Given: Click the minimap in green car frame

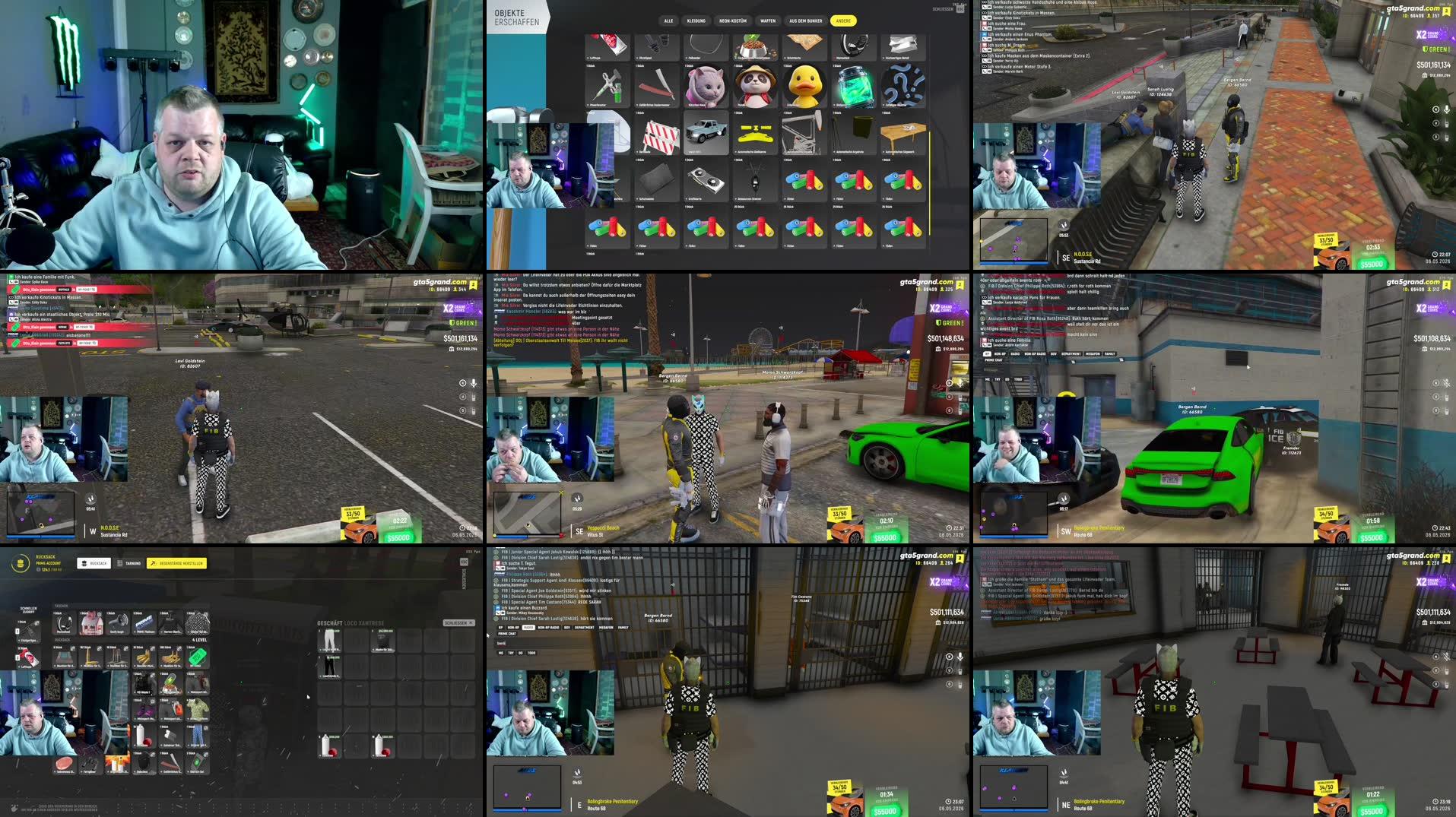Looking at the screenshot, I should click(x=1013, y=513).
